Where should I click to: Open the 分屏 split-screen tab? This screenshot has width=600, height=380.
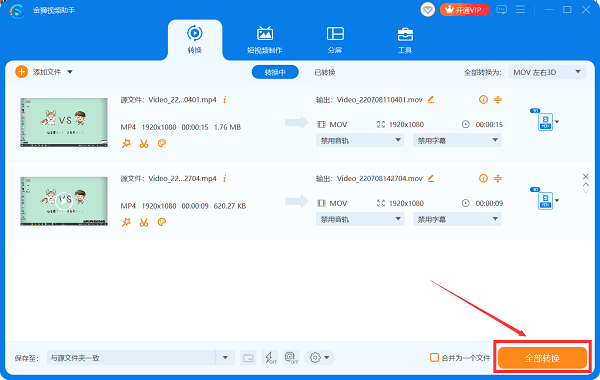point(335,40)
